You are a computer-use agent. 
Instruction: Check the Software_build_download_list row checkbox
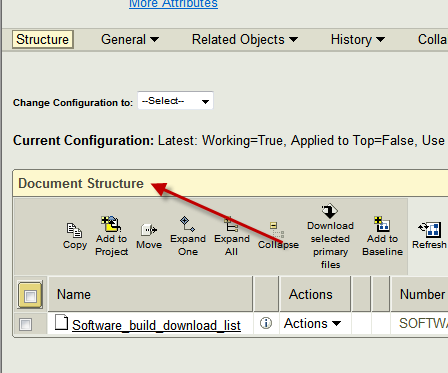click(26, 324)
